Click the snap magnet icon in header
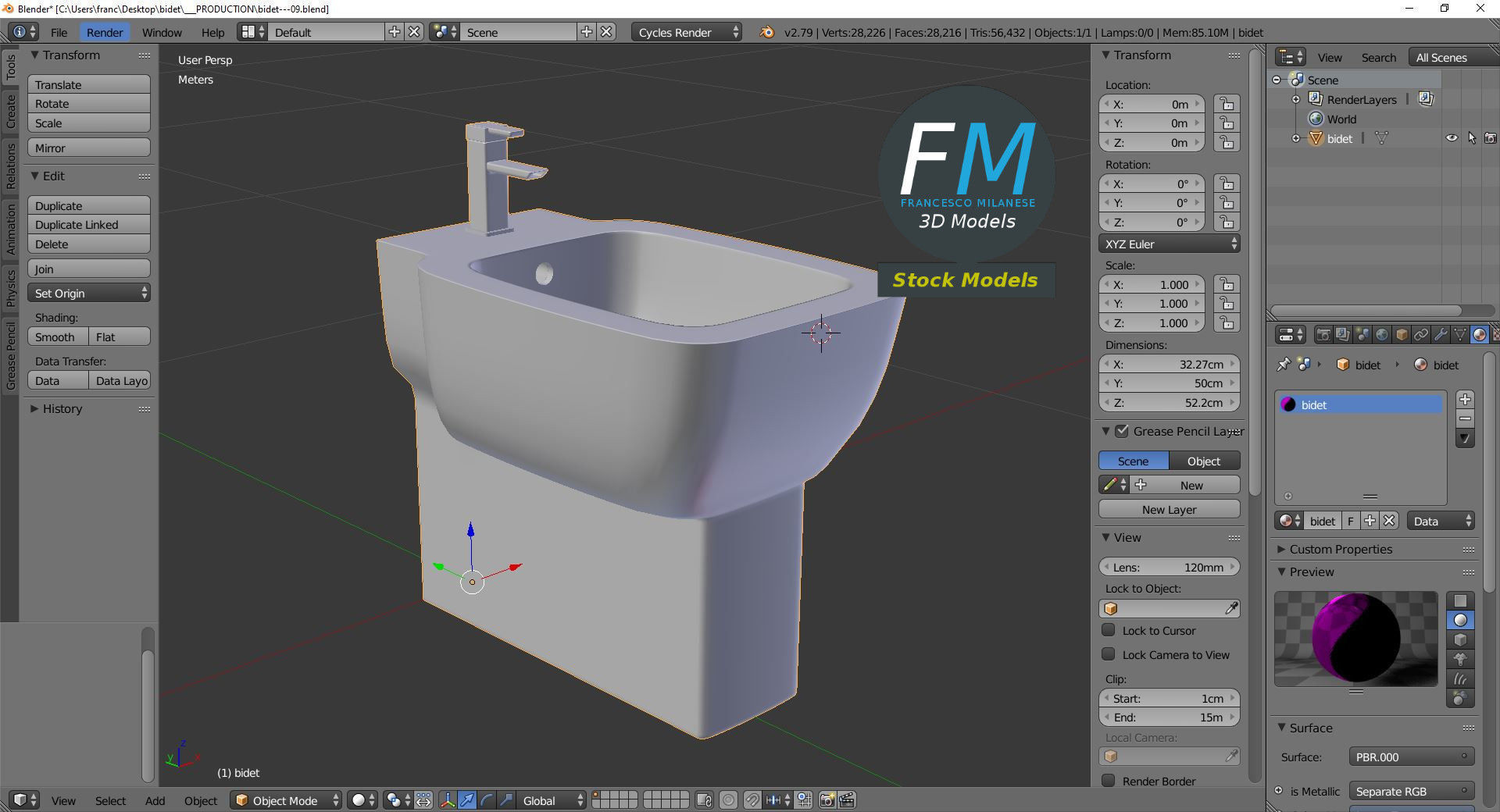This screenshot has width=1500, height=812. pyautogui.click(x=752, y=800)
